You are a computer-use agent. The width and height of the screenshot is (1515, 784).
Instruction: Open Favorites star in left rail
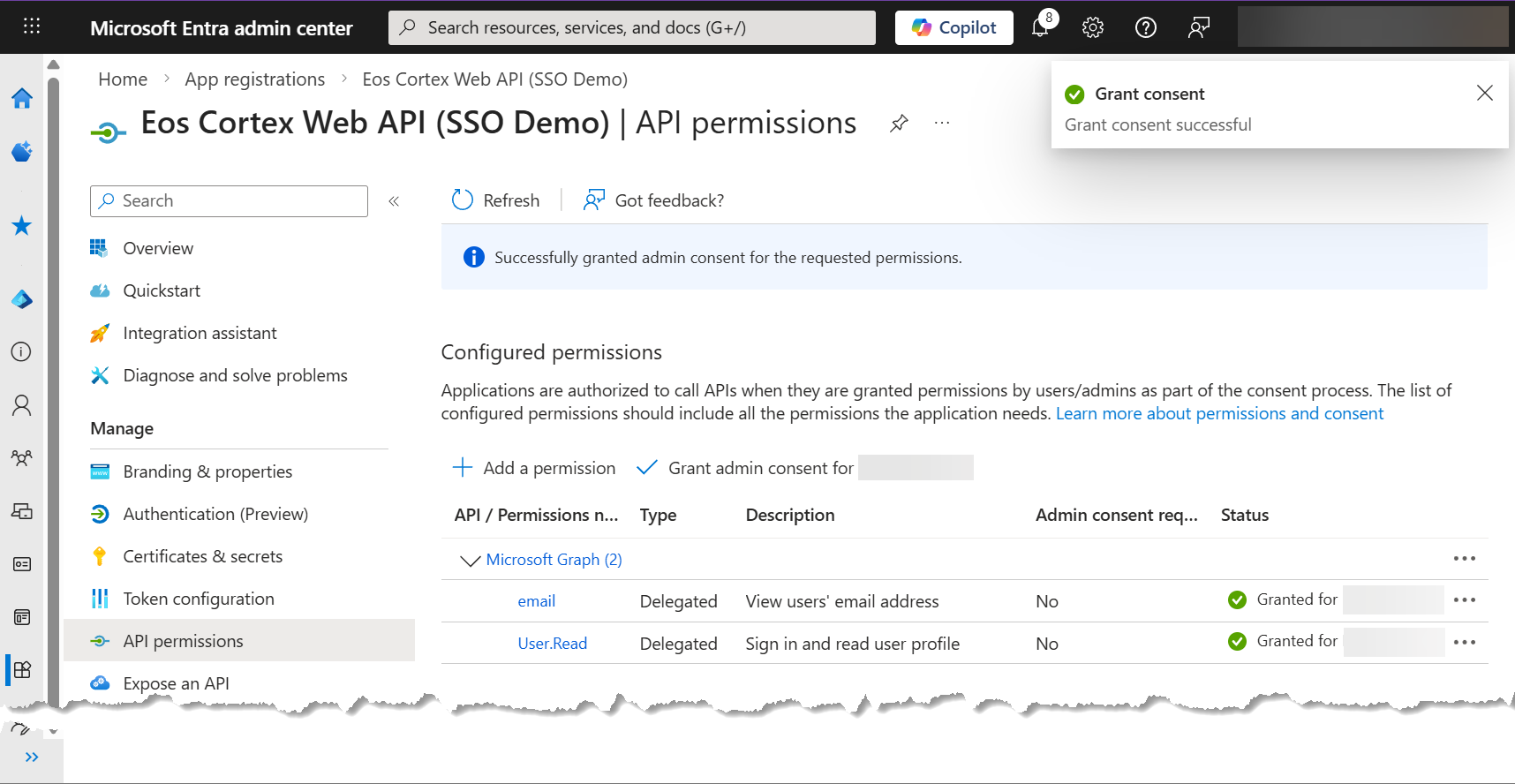pyautogui.click(x=22, y=226)
